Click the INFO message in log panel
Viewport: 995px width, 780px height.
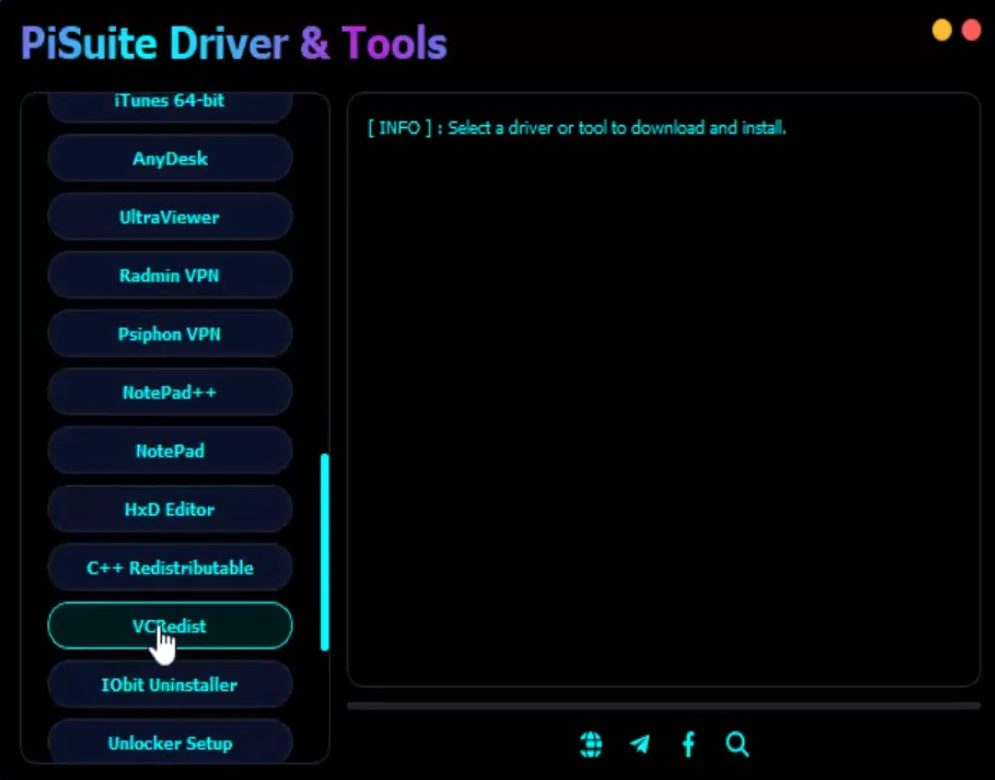tap(576, 128)
